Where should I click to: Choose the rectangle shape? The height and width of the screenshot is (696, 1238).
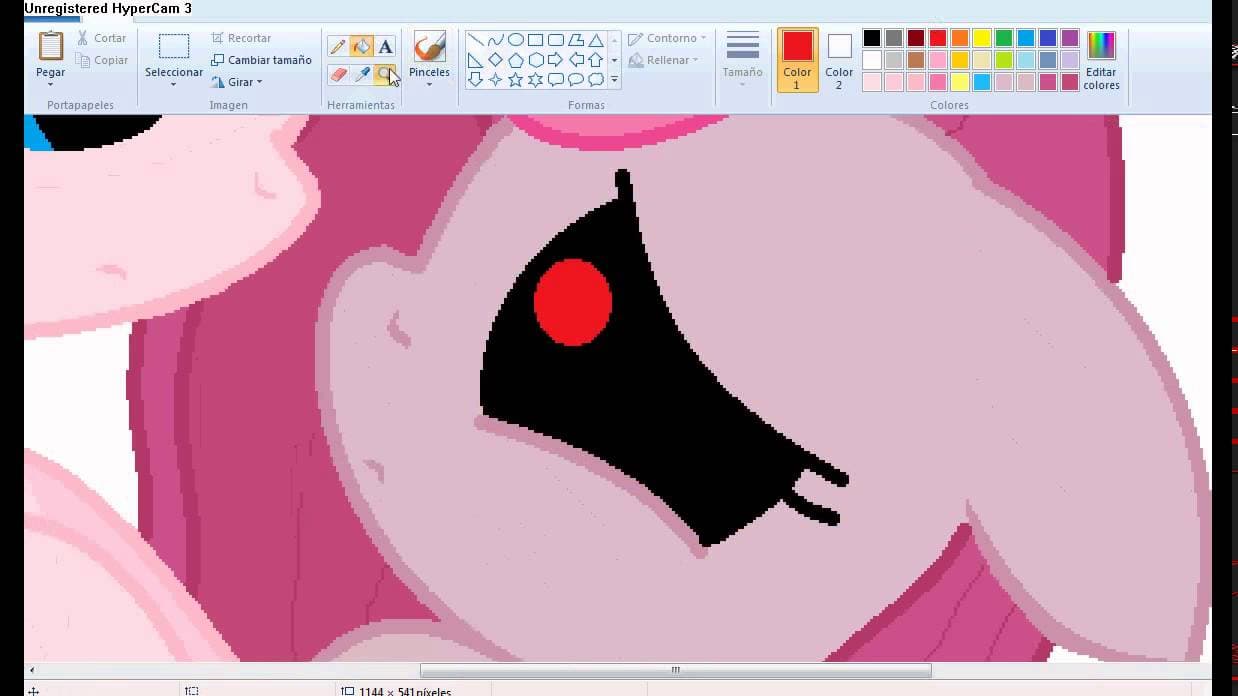tap(536, 40)
